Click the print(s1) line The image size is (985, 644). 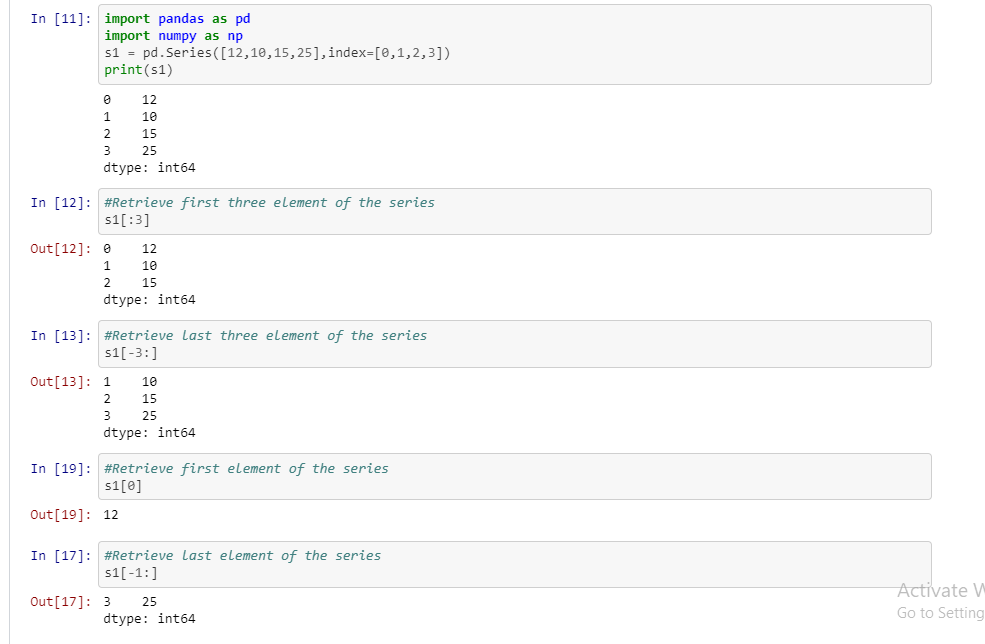click(138, 70)
